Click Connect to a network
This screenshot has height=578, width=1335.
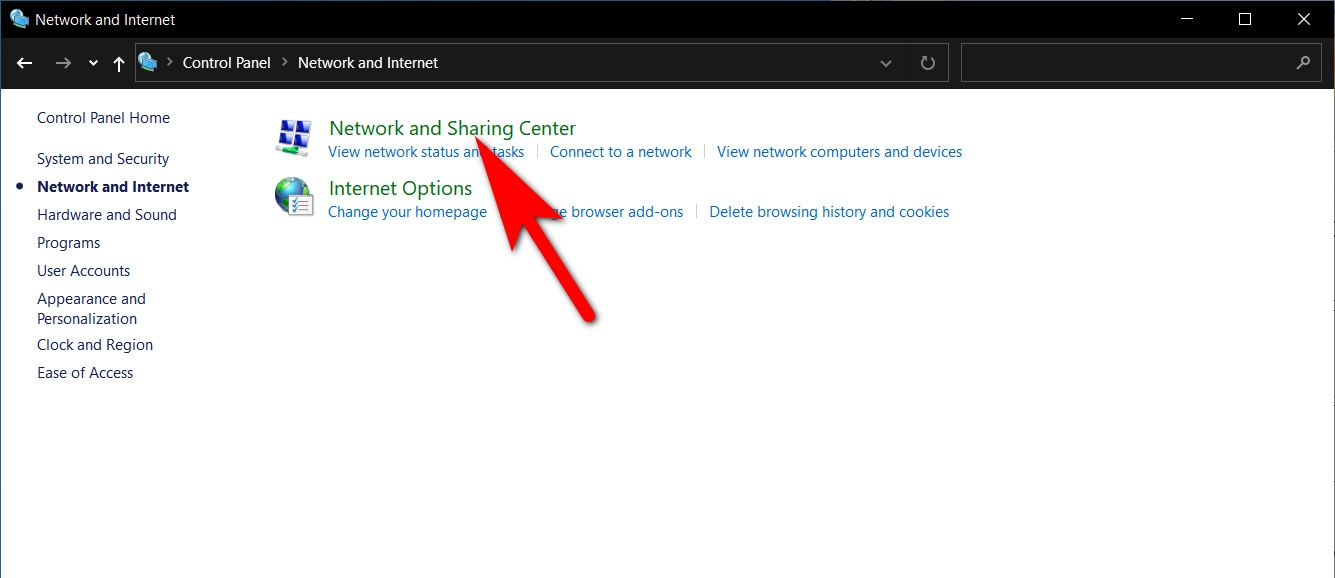pyautogui.click(x=621, y=152)
